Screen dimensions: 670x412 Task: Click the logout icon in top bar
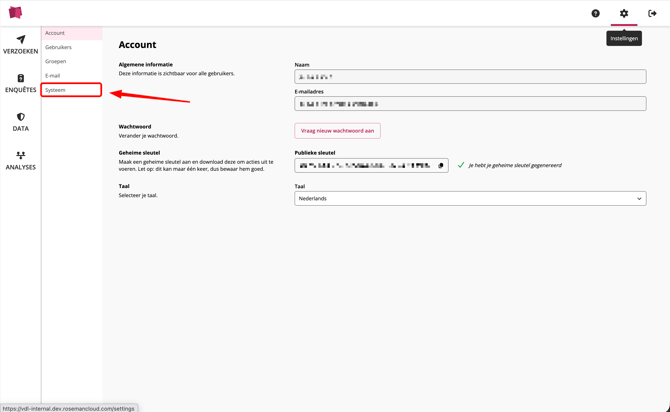tap(652, 14)
